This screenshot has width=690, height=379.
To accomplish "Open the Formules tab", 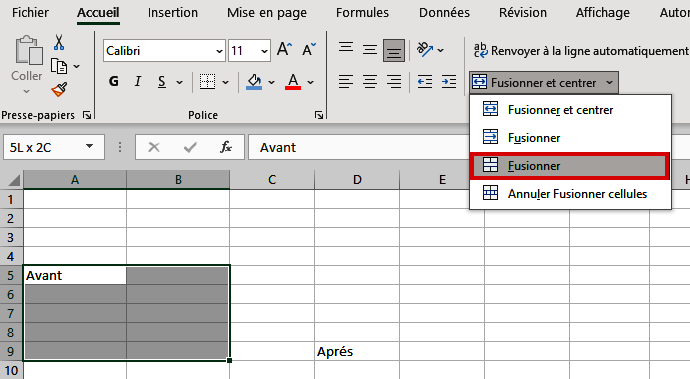I will [362, 13].
